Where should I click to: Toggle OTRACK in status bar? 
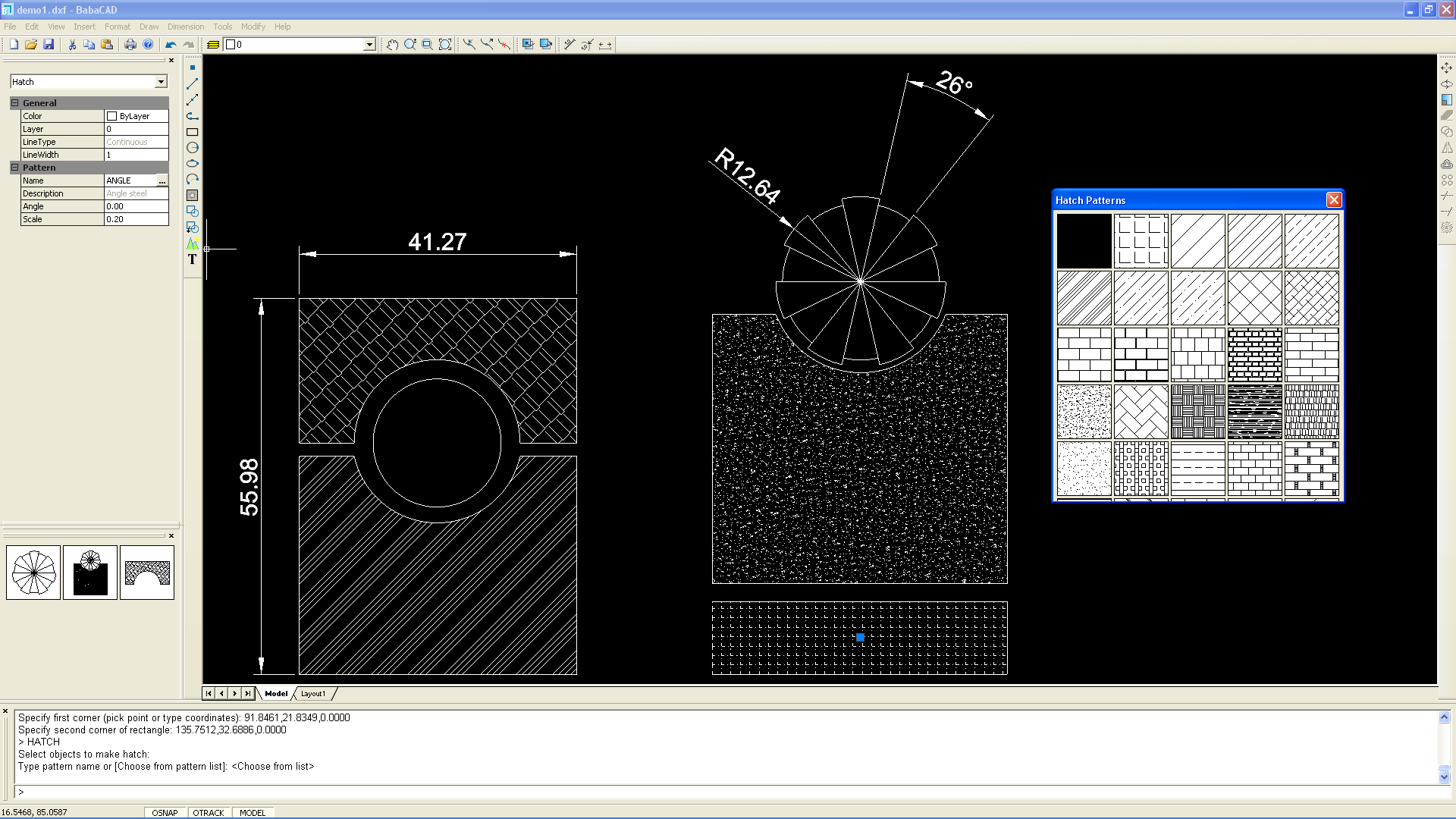pos(209,812)
